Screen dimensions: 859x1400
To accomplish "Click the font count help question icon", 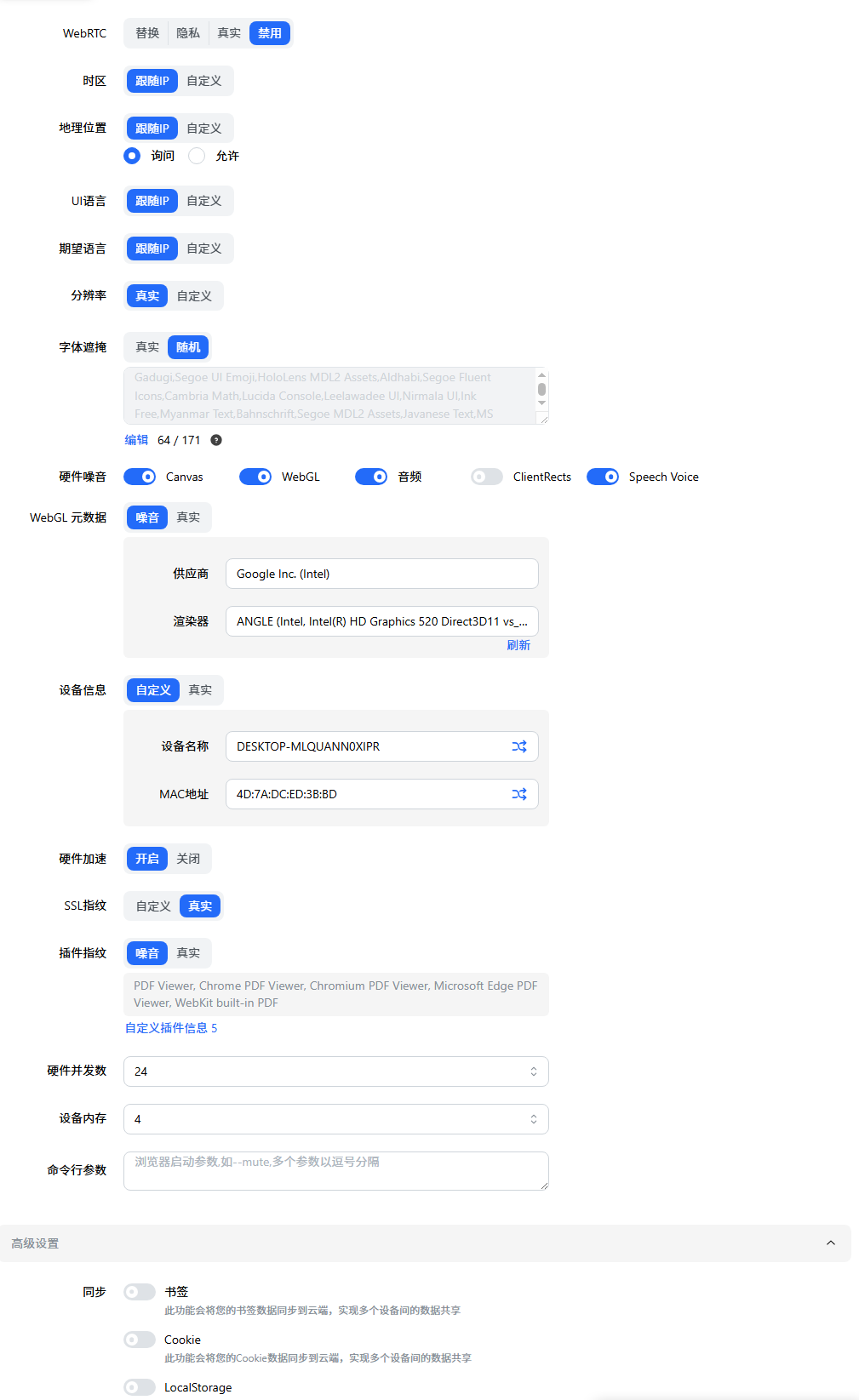I will coord(216,440).
